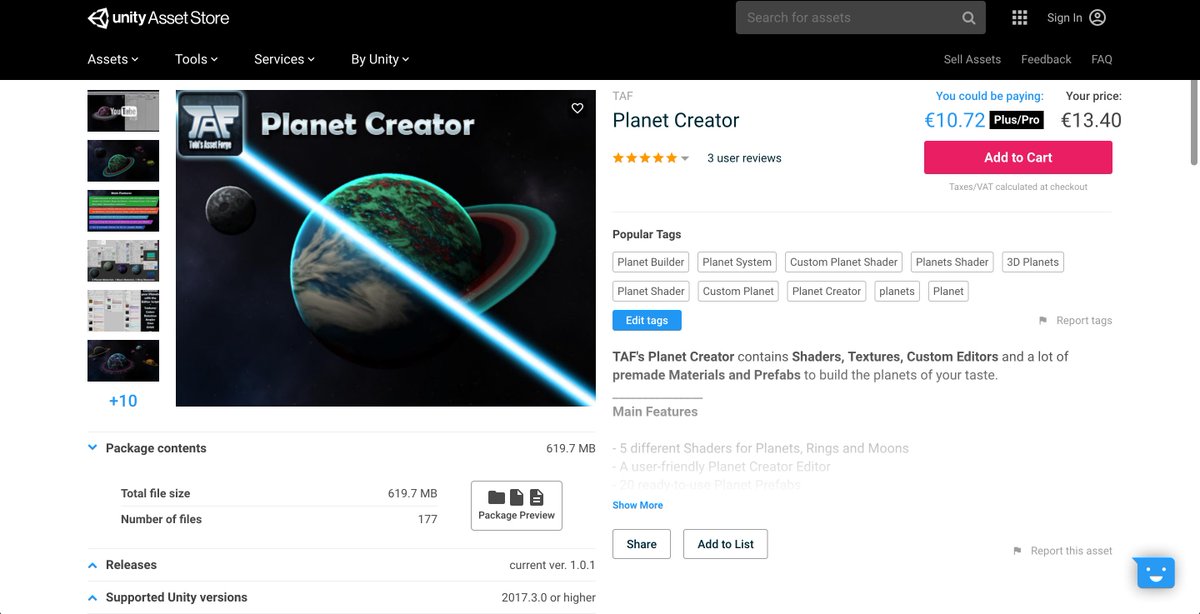The height and width of the screenshot is (614, 1200).
Task: Click the Report this asset link text
Action: pos(1071,551)
